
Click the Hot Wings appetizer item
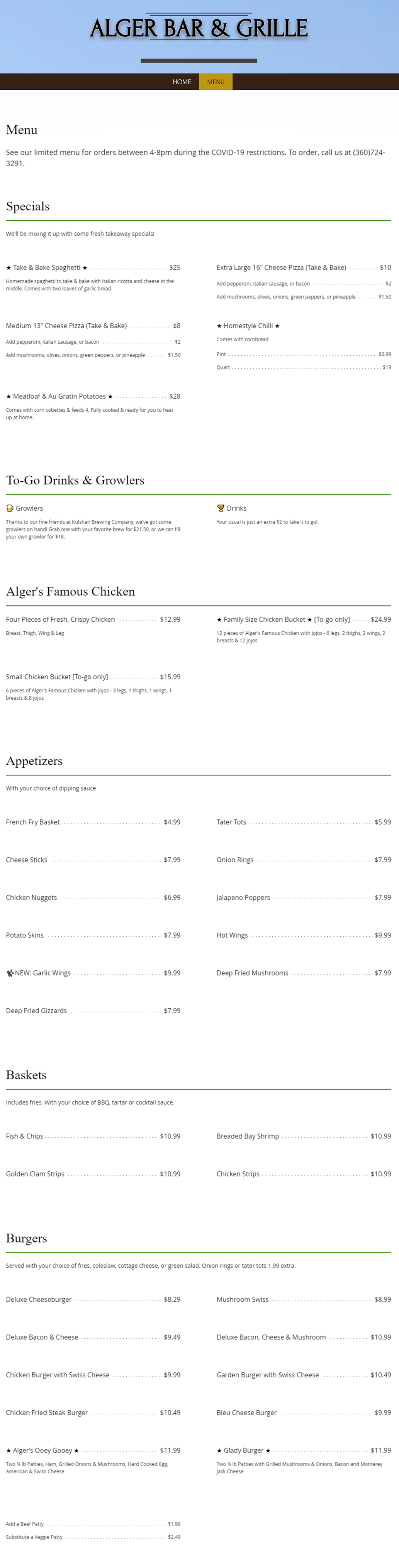pos(233,935)
